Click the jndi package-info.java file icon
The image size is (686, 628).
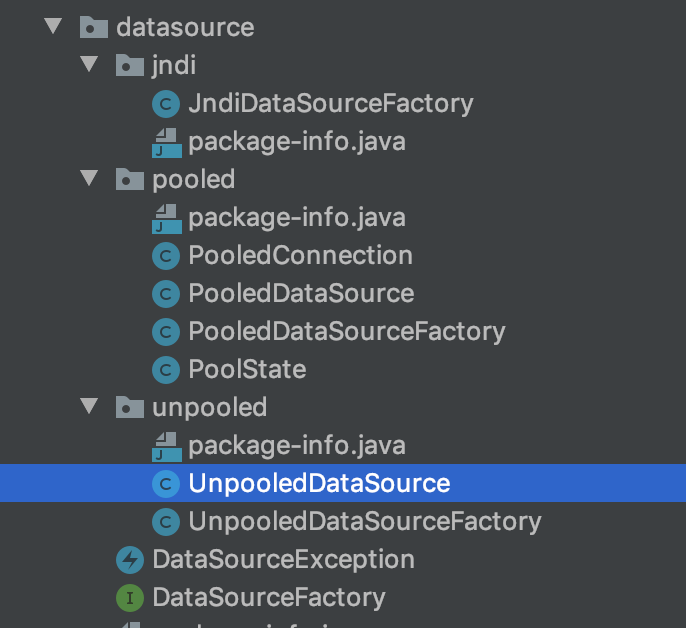[x=165, y=141]
